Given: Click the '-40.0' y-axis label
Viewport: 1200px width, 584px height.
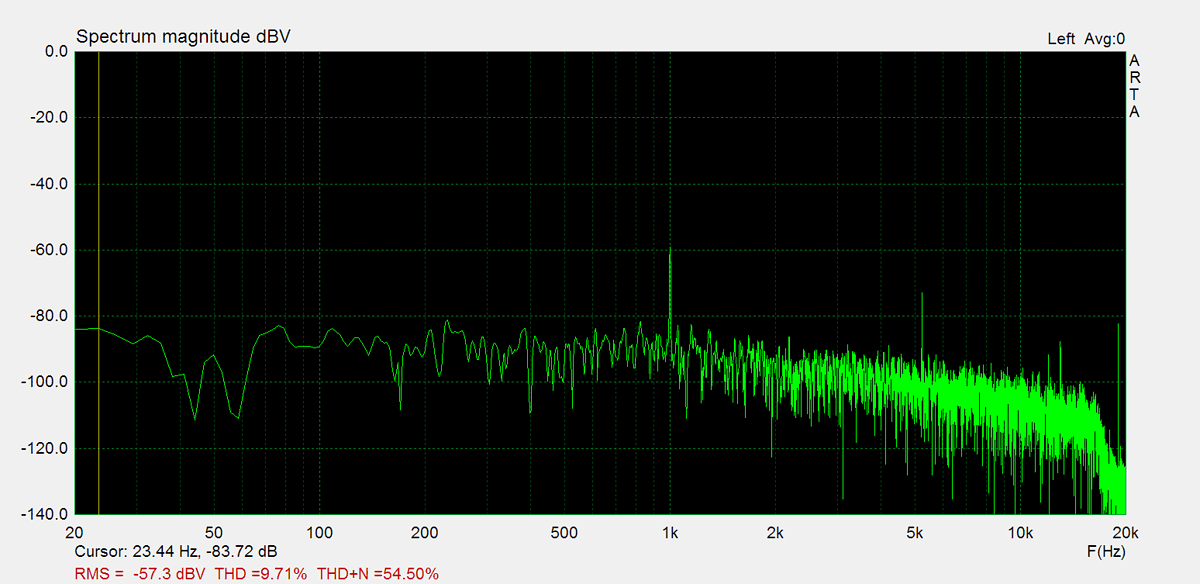Looking at the screenshot, I should coord(48,184).
